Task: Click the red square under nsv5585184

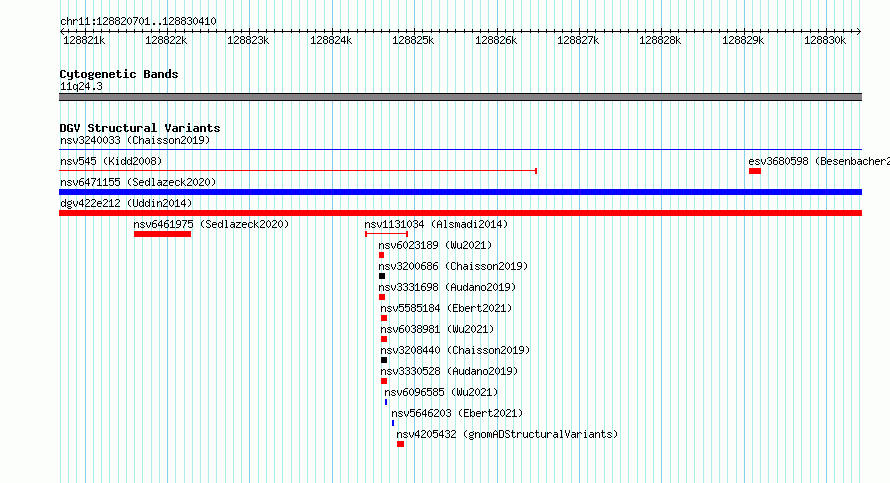Action: tap(384, 318)
